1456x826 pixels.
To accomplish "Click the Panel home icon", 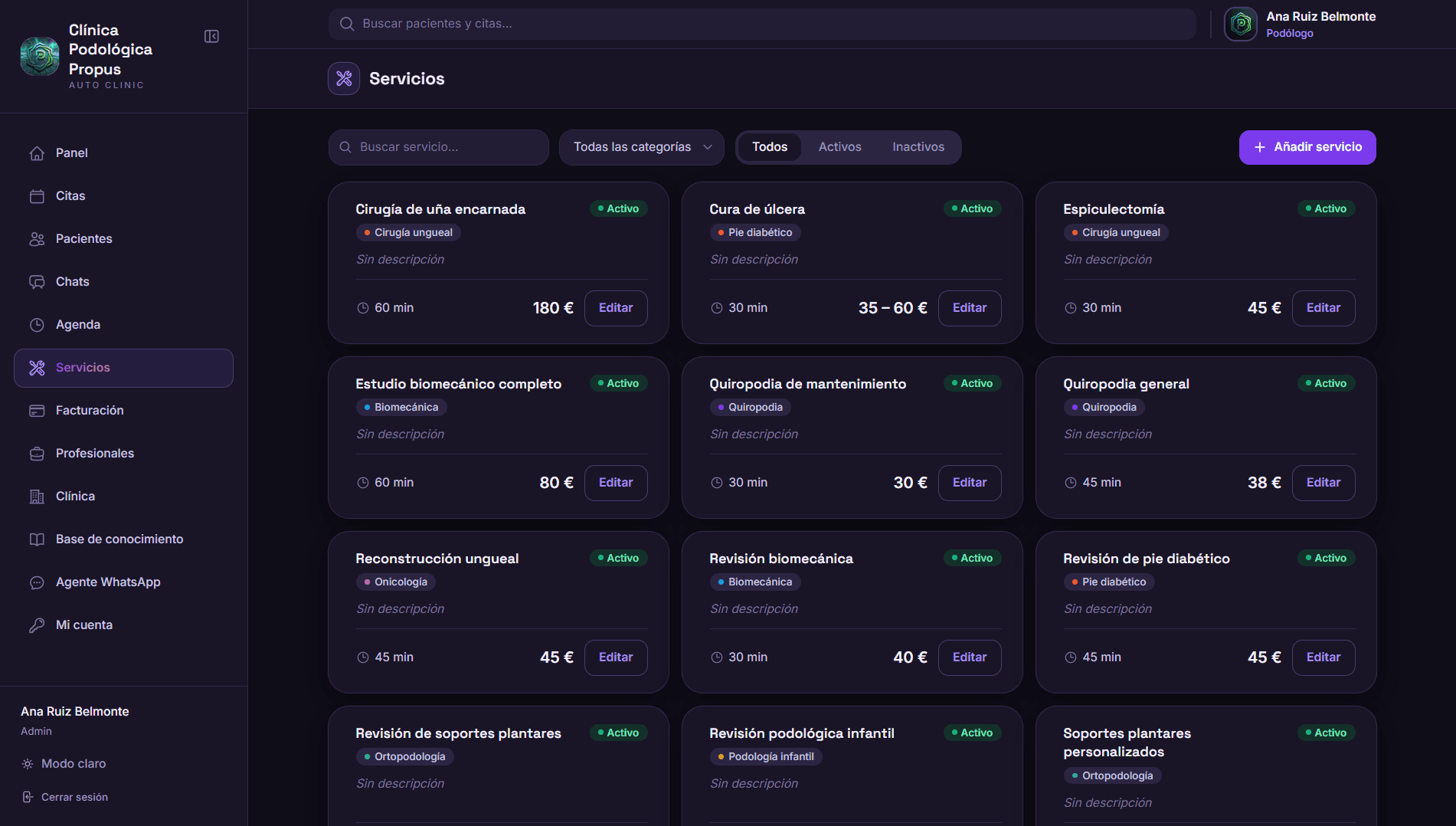I will click(37, 153).
